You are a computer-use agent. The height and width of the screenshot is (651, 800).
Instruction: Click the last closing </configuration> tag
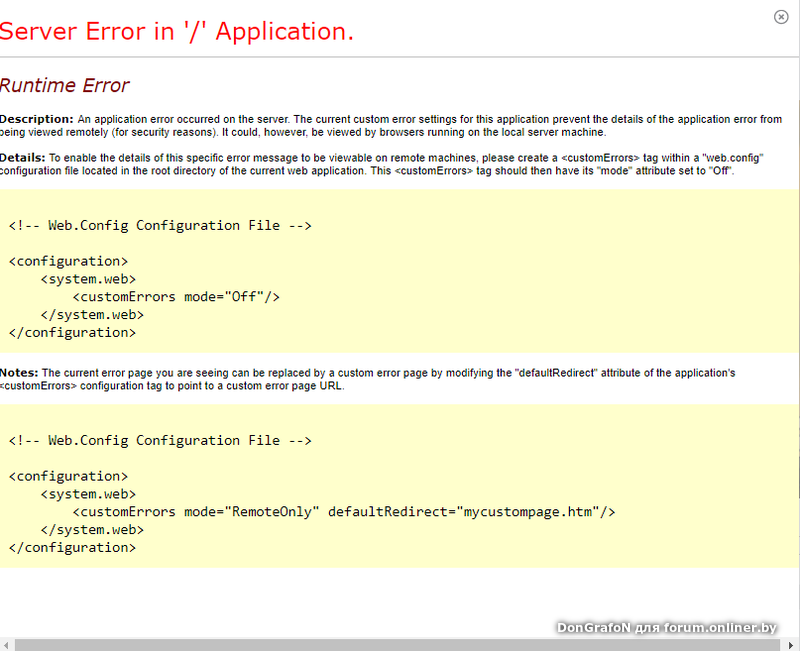click(72, 548)
